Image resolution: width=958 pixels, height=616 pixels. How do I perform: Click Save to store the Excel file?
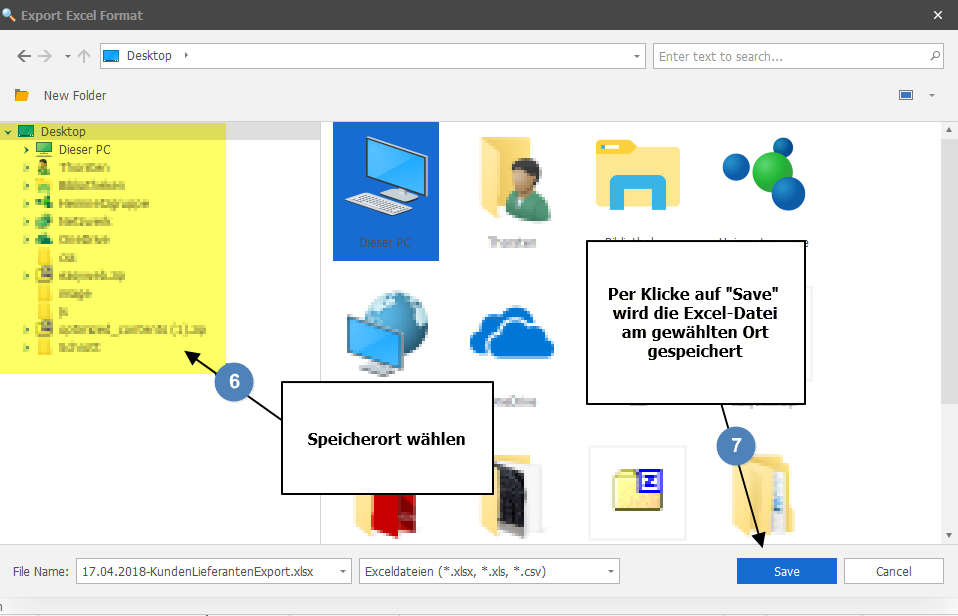pos(786,571)
